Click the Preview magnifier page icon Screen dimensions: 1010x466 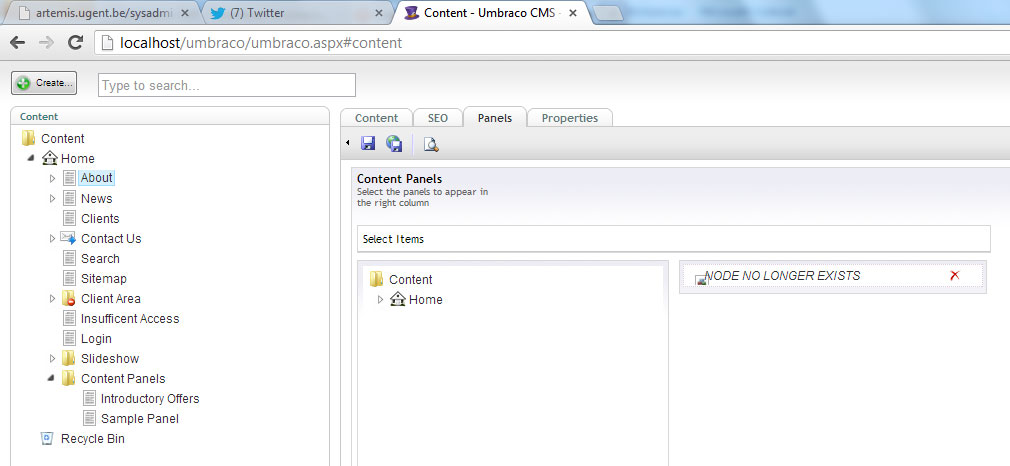[x=430, y=144]
